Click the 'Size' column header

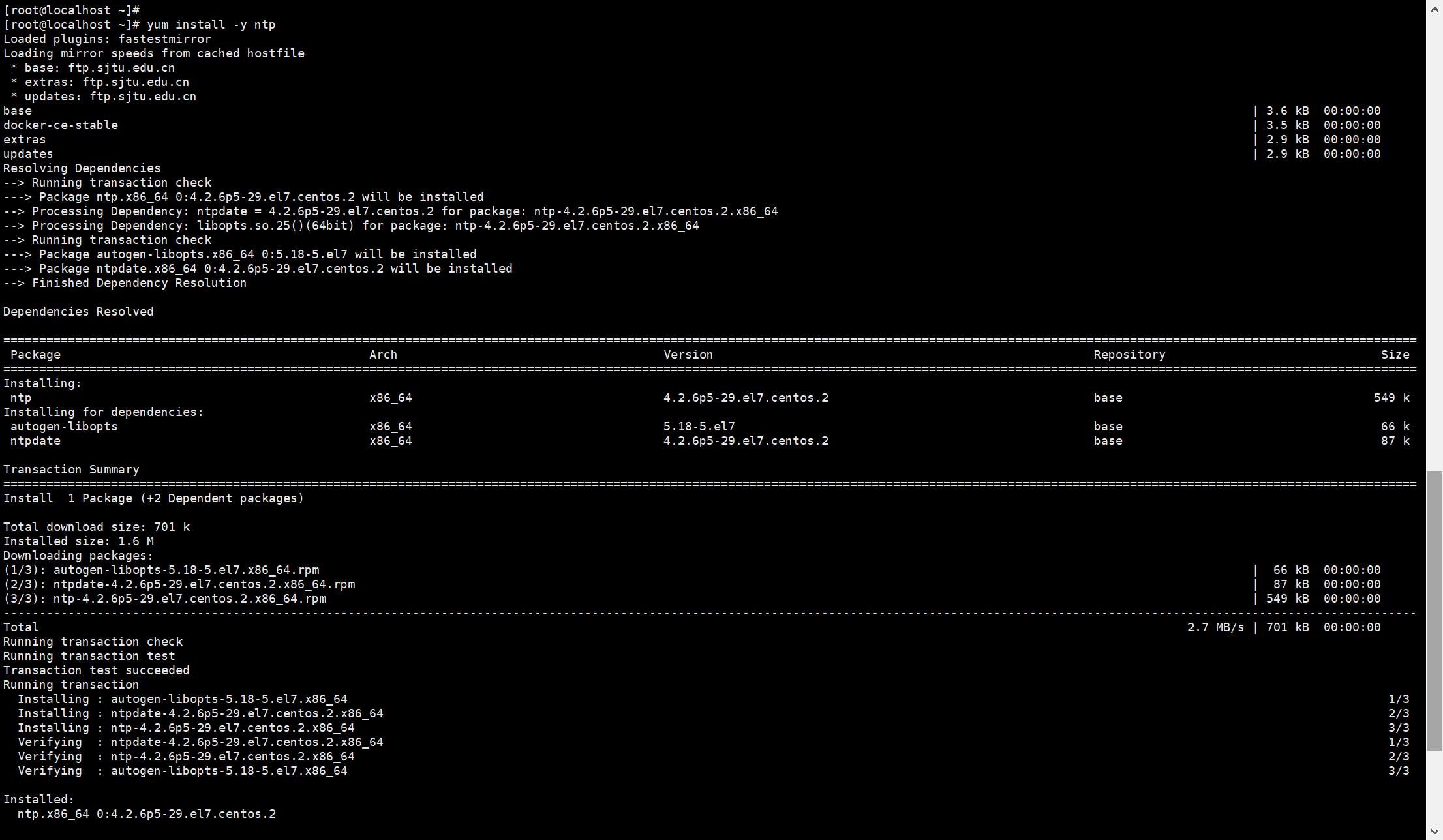1395,355
